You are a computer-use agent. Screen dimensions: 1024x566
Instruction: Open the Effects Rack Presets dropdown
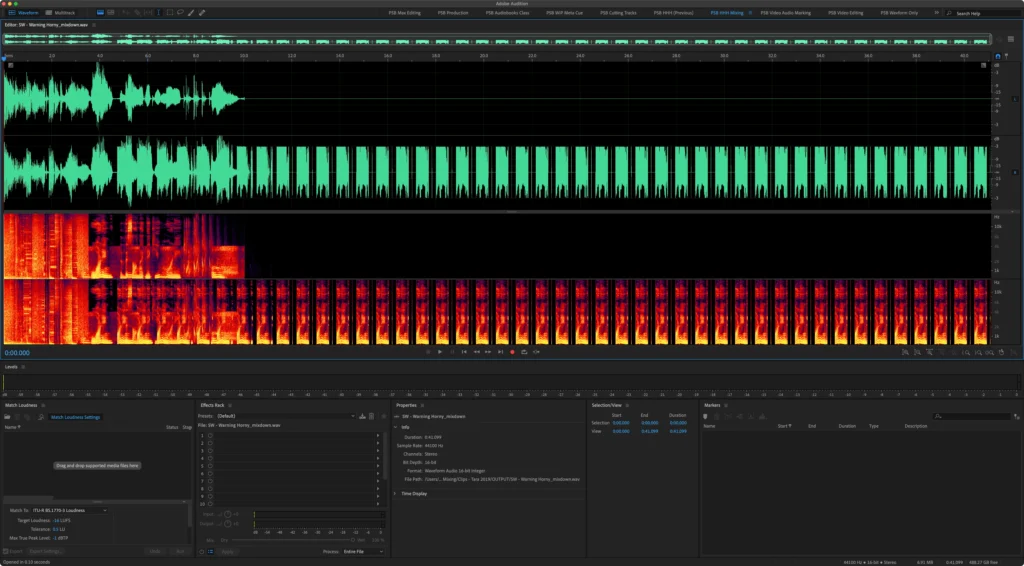(x=287, y=416)
